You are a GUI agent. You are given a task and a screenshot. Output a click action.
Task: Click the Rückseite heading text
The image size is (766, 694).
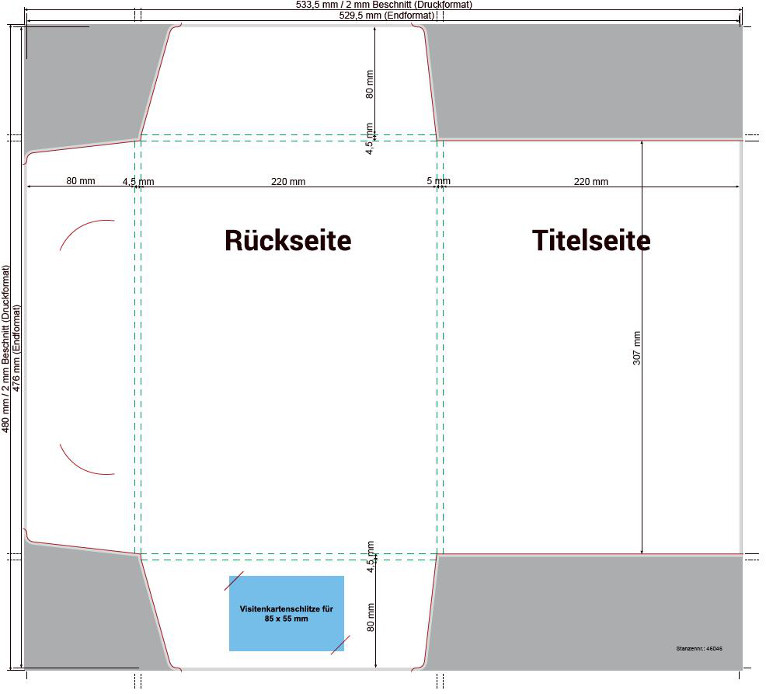pyautogui.click(x=288, y=241)
